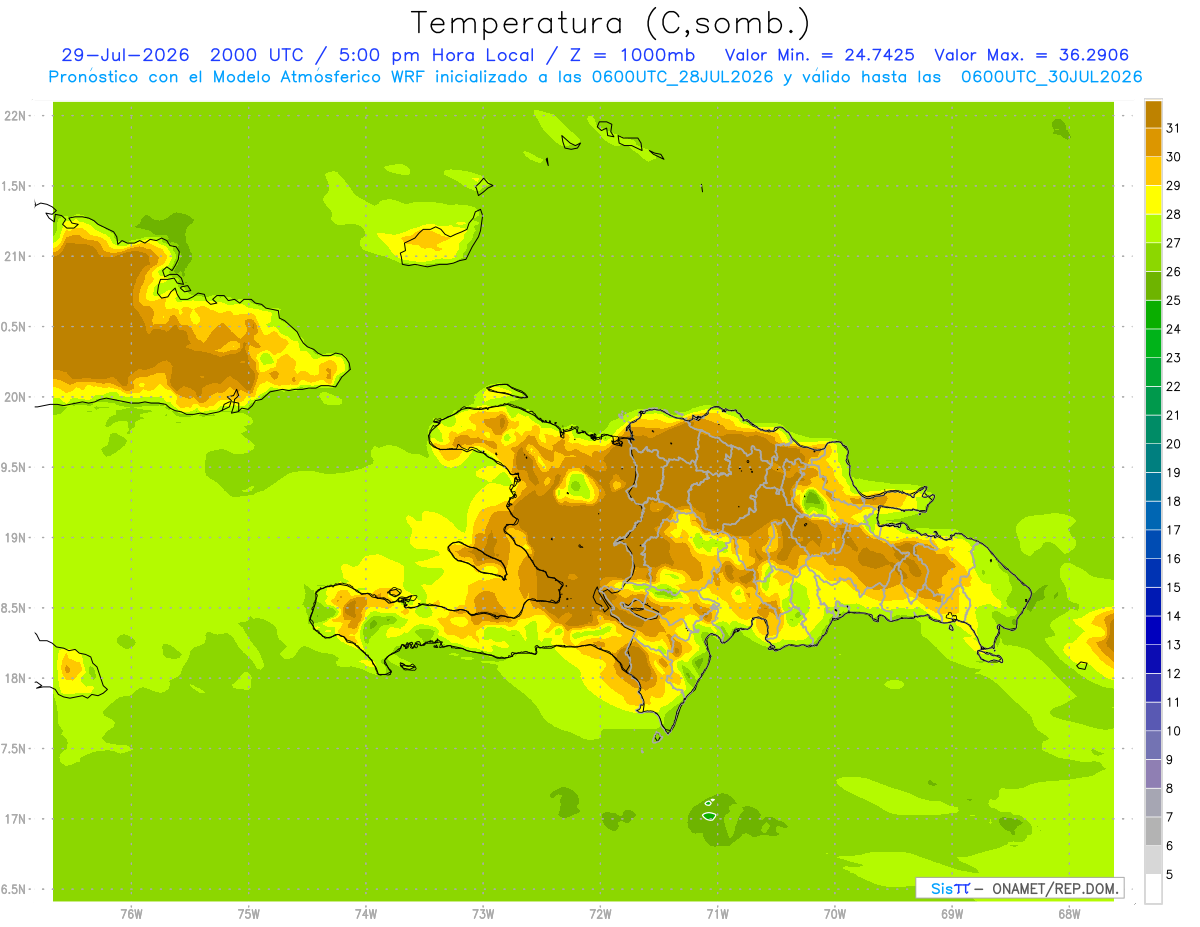Click the gray colorbar swatch between labels 6 and 7
This screenshot has width=1200, height=927.
pos(1153,831)
